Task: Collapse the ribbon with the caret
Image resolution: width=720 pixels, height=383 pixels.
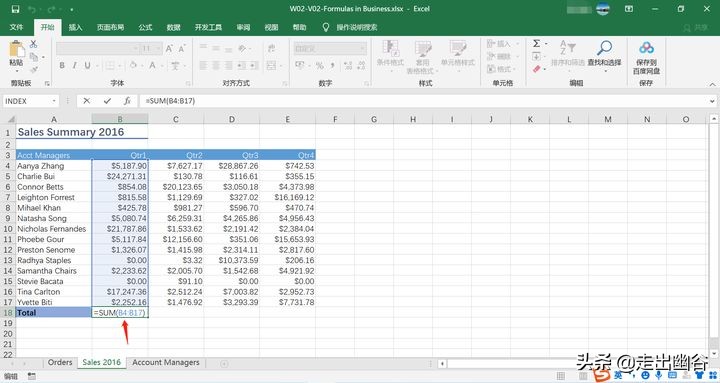Action: [x=712, y=84]
